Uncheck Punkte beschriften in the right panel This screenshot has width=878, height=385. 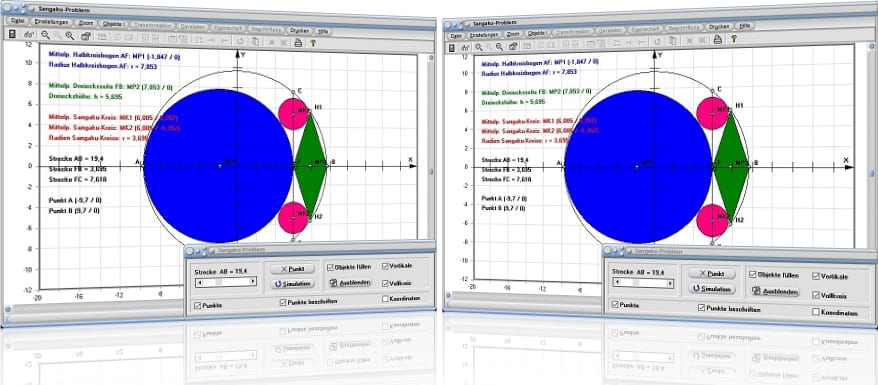coord(701,308)
